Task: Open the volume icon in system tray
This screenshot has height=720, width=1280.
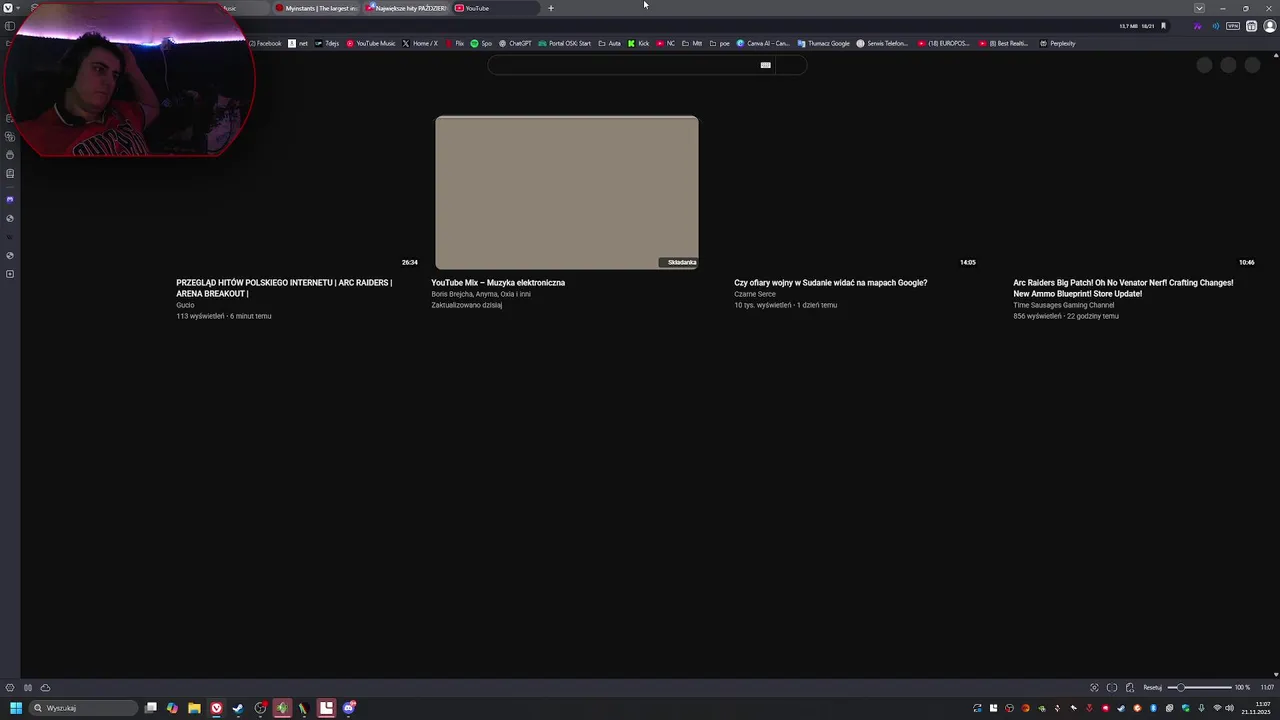Action: tap(1229, 708)
